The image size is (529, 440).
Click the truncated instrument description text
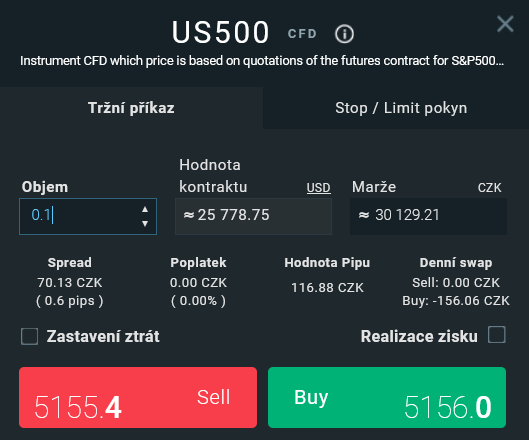[262, 61]
